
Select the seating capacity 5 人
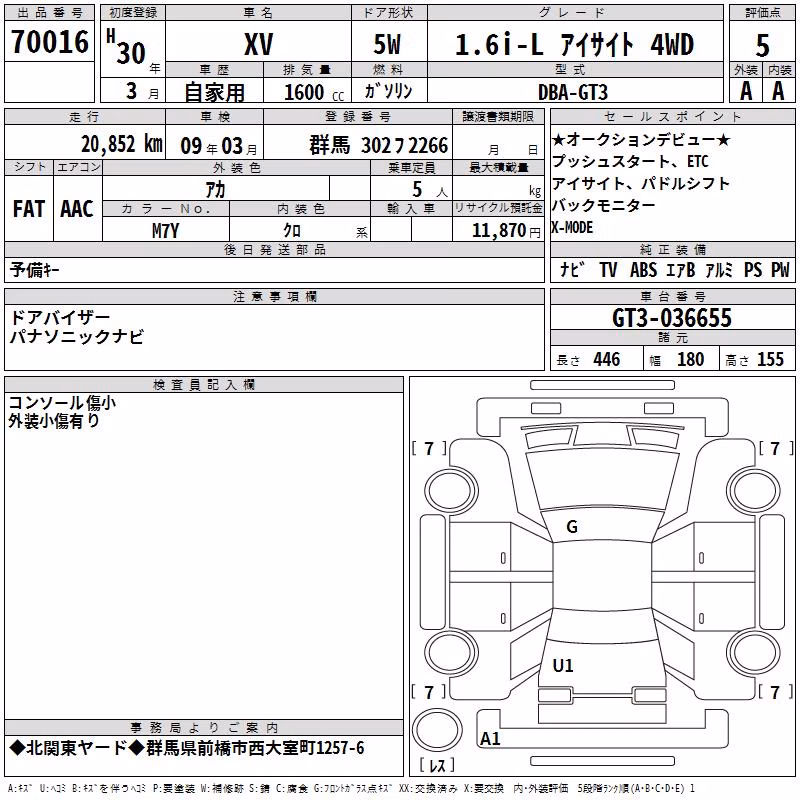point(430,190)
